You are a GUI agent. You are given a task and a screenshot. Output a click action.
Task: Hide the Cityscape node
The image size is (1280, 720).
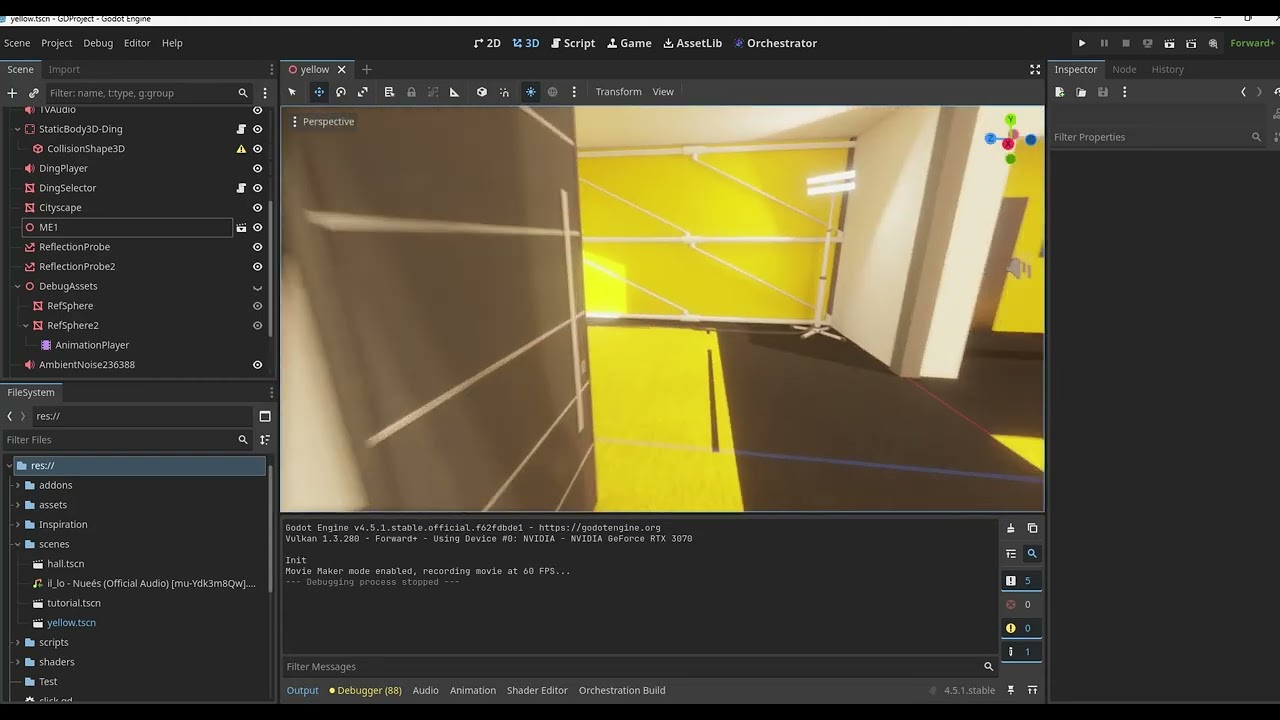tap(257, 208)
